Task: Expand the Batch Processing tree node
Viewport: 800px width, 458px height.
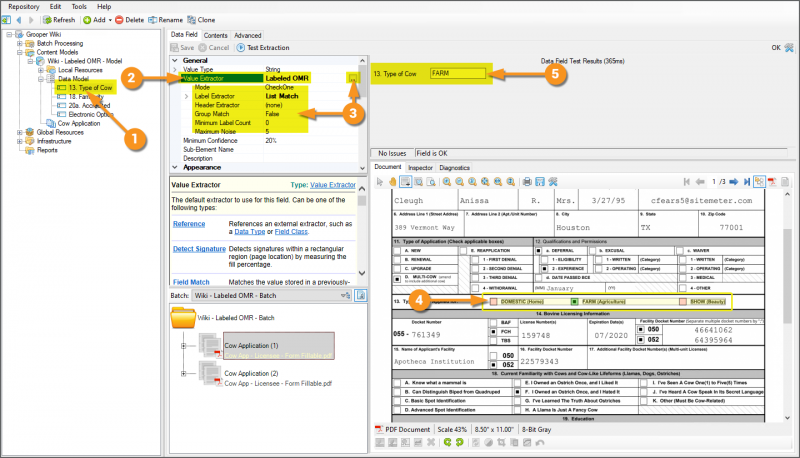Action: pyautogui.click(x=19, y=43)
